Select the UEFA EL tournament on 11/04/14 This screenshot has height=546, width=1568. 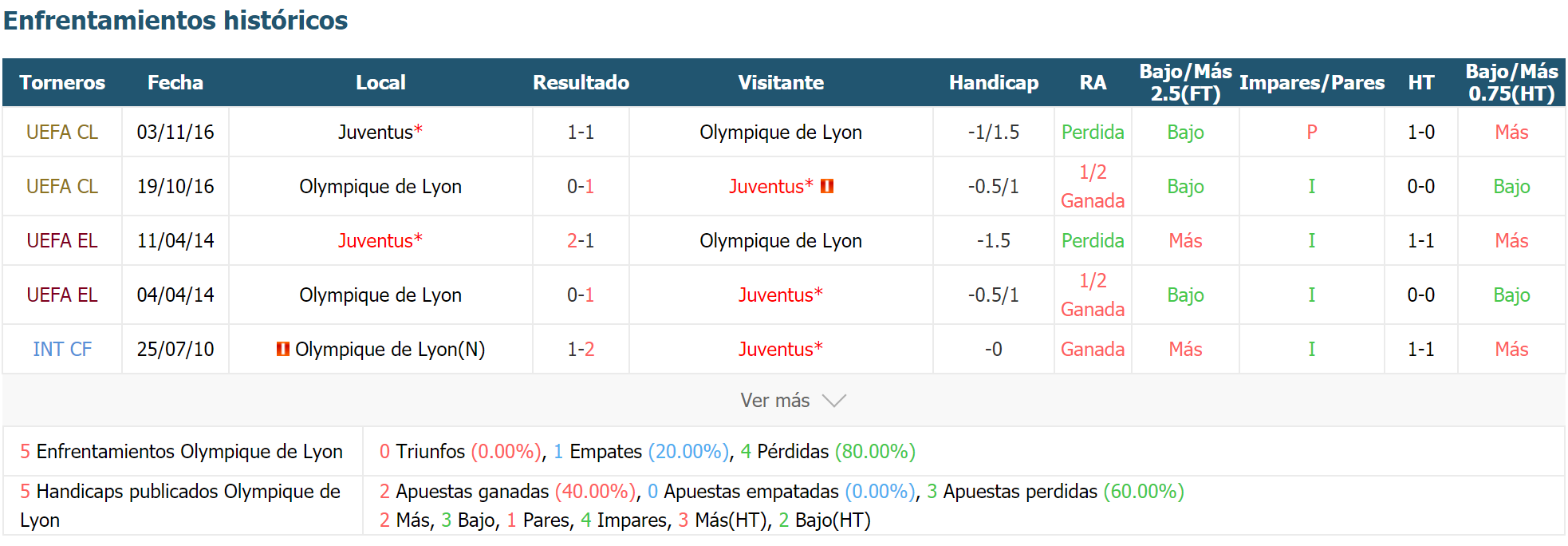62,240
